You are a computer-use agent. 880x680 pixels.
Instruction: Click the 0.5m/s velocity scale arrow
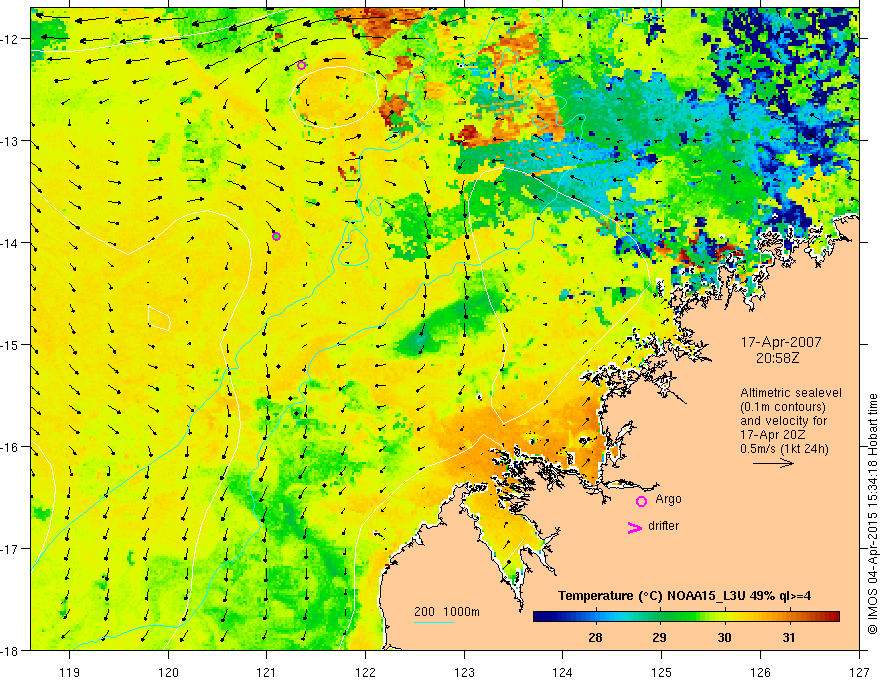(773, 463)
